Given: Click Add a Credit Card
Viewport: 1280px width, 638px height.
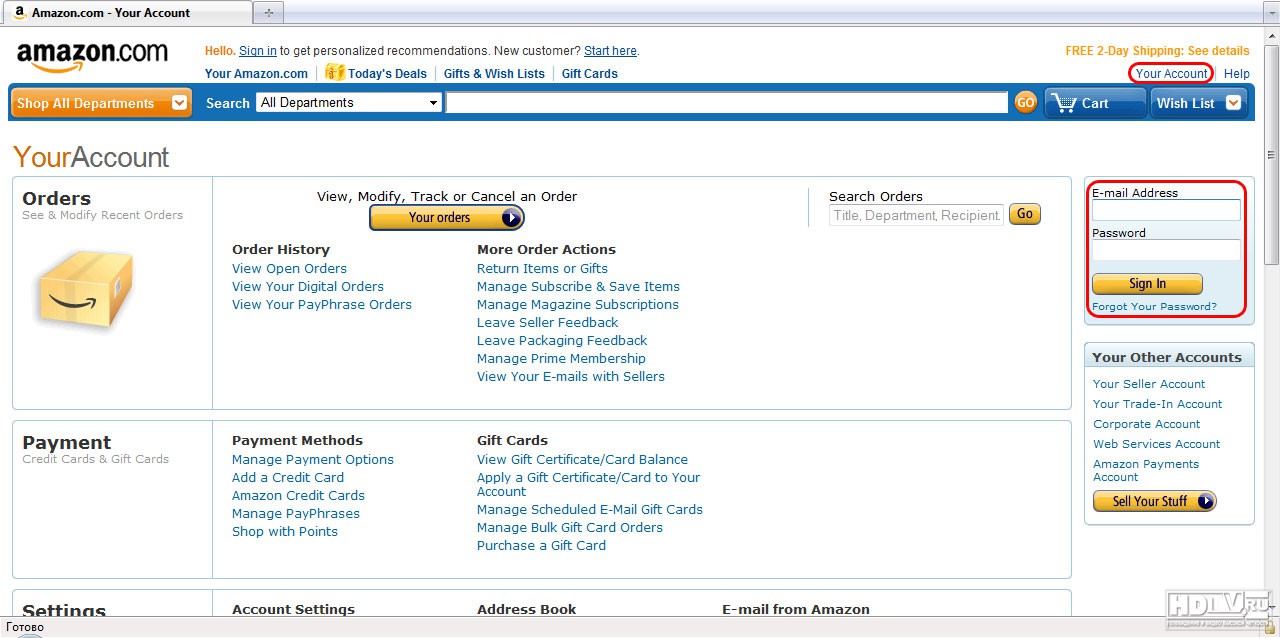Looking at the screenshot, I should [288, 478].
